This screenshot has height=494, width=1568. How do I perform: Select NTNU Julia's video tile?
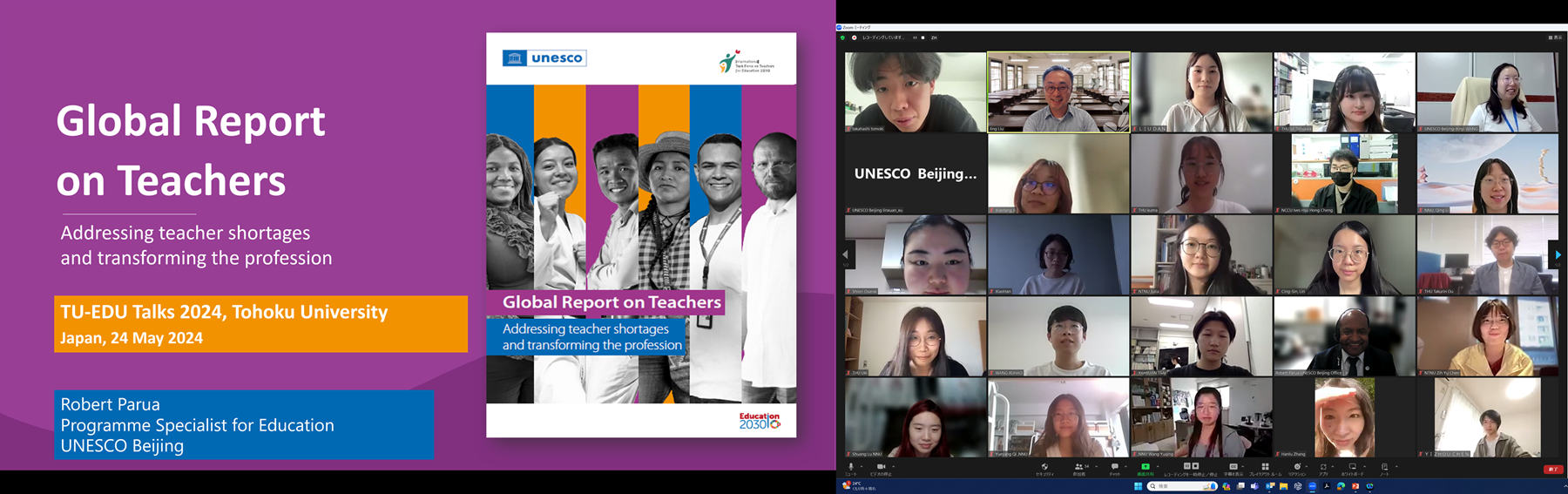[x=1201, y=255]
